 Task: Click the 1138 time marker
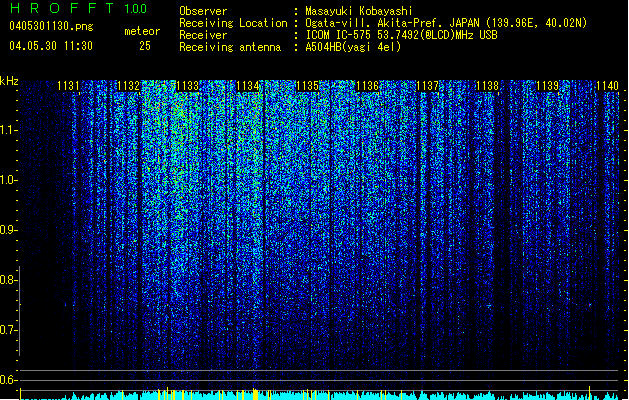tap(487, 86)
